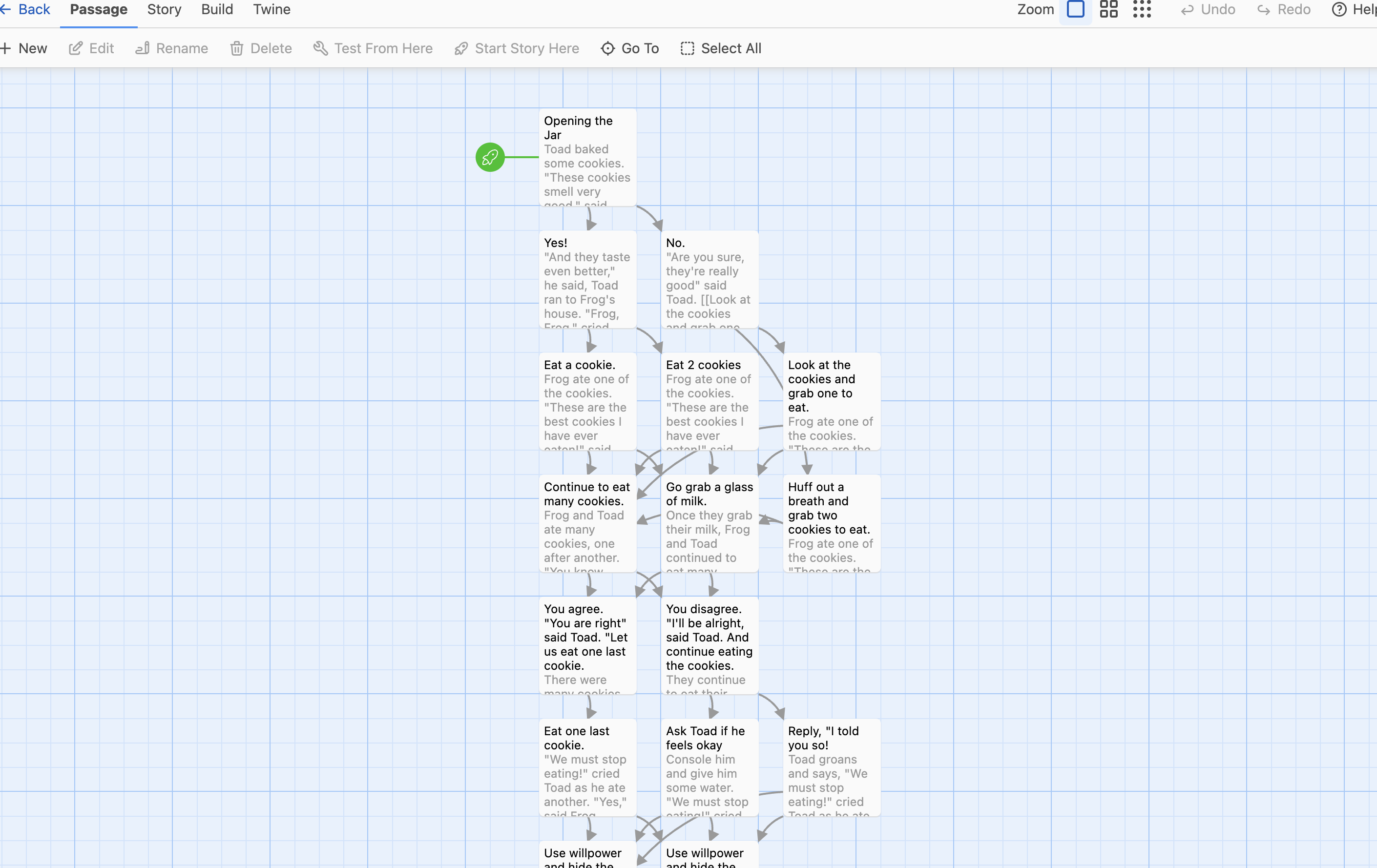Click the green rocket start story icon
The image size is (1377, 868).
coord(490,157)
